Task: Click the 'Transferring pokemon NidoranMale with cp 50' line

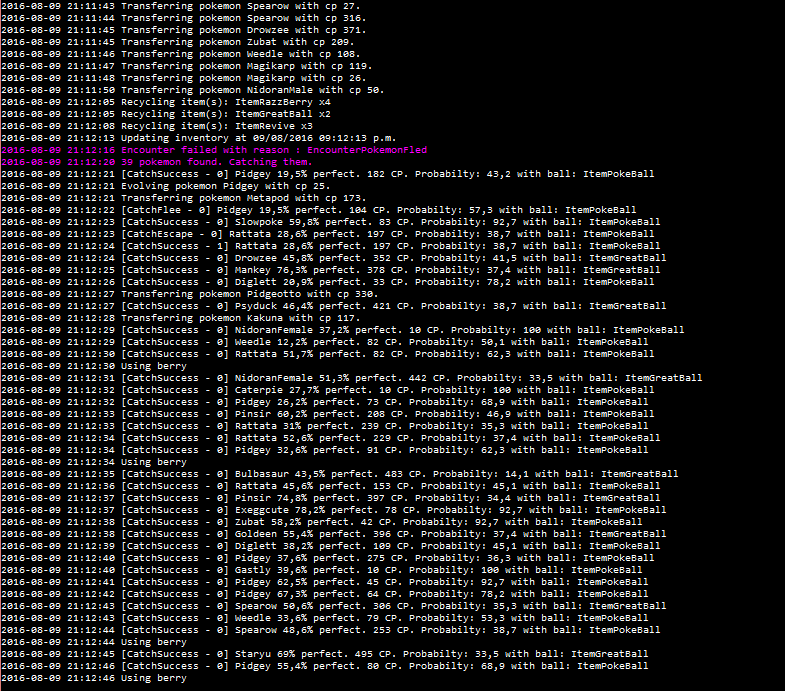Action: [x=193, y=90]
